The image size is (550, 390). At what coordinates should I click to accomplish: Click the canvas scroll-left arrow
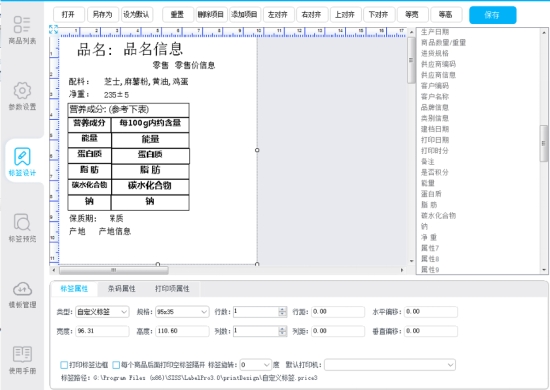(x=53, y=270)
